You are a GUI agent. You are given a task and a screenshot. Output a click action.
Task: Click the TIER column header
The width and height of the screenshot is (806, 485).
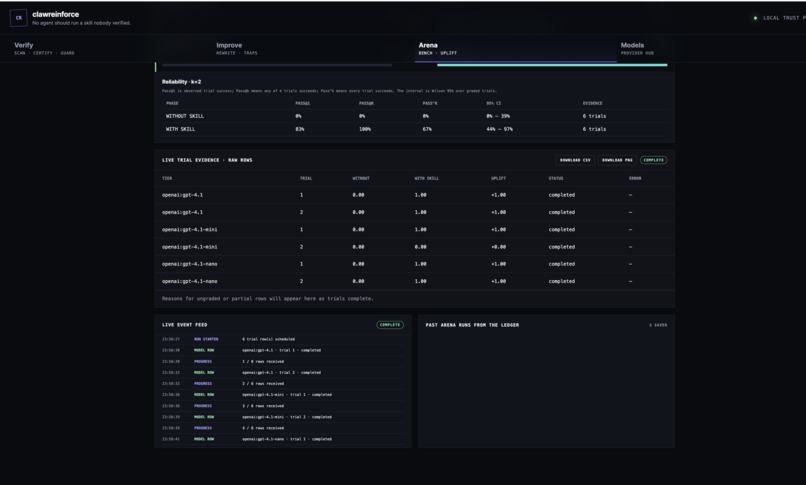[x=167, y=178]
